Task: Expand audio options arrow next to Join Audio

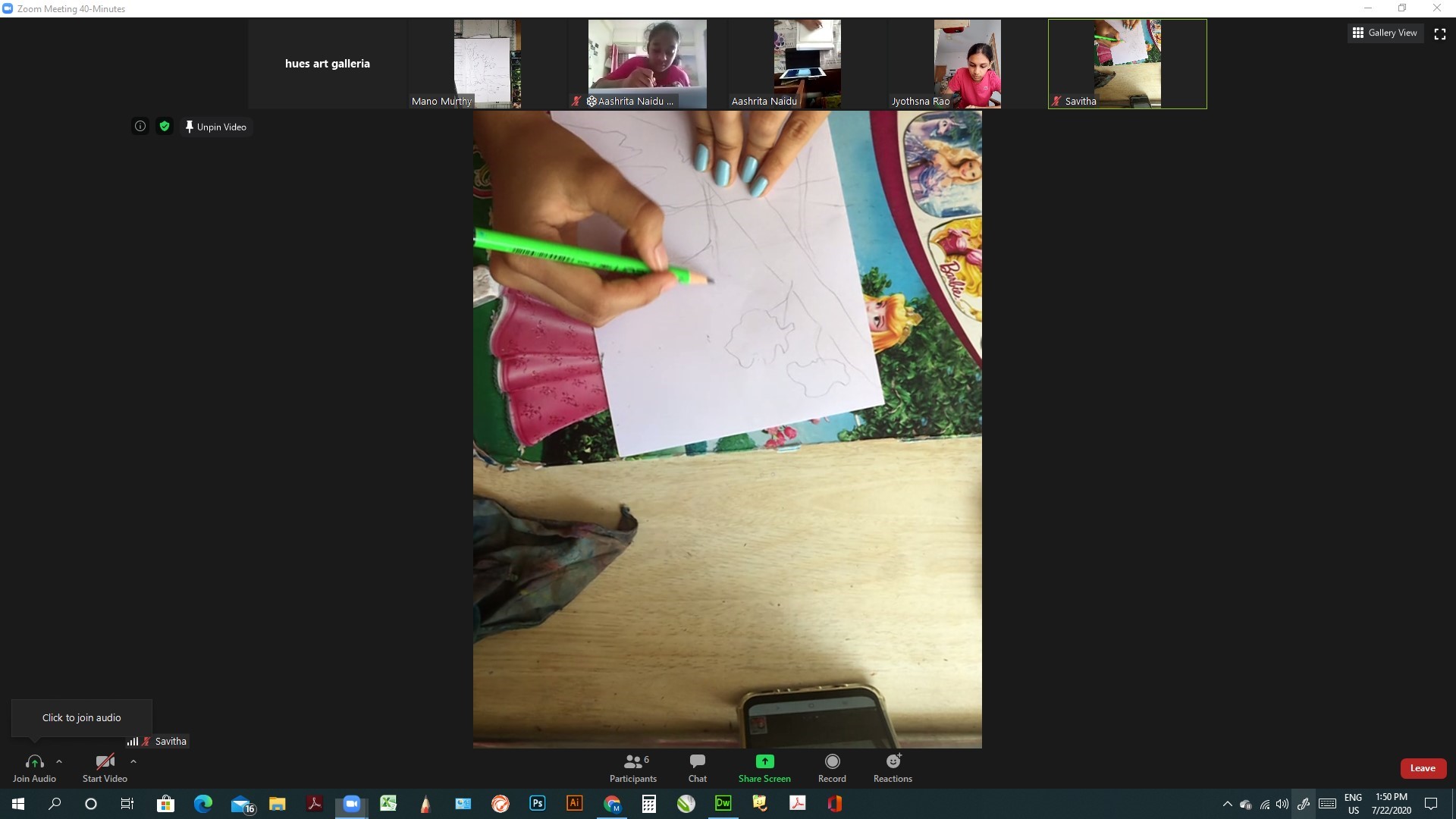Action: coord(59,761)
